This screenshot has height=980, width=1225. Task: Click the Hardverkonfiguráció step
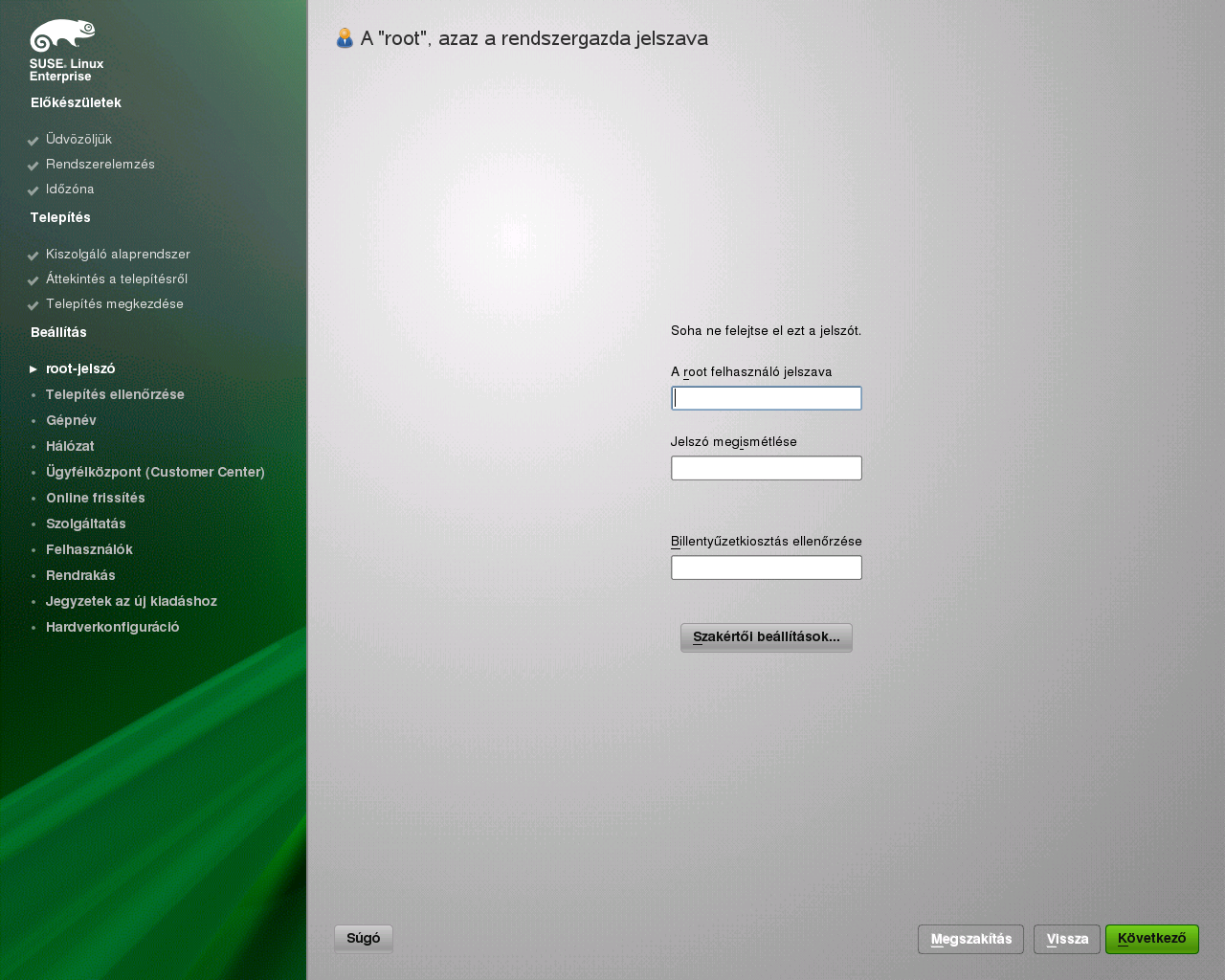(x=113, y=627)
